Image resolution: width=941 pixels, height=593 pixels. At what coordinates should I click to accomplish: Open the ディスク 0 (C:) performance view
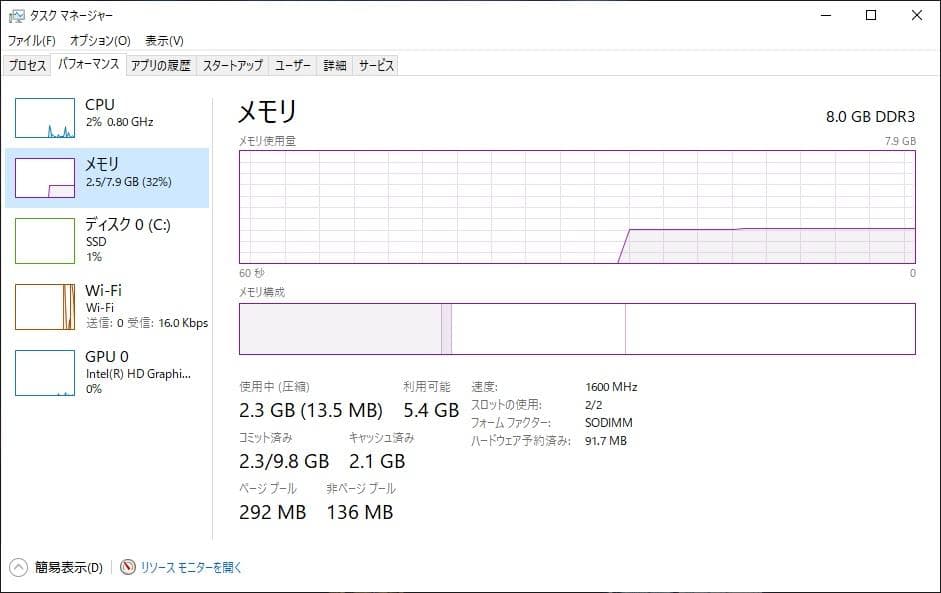click(110, 240)
